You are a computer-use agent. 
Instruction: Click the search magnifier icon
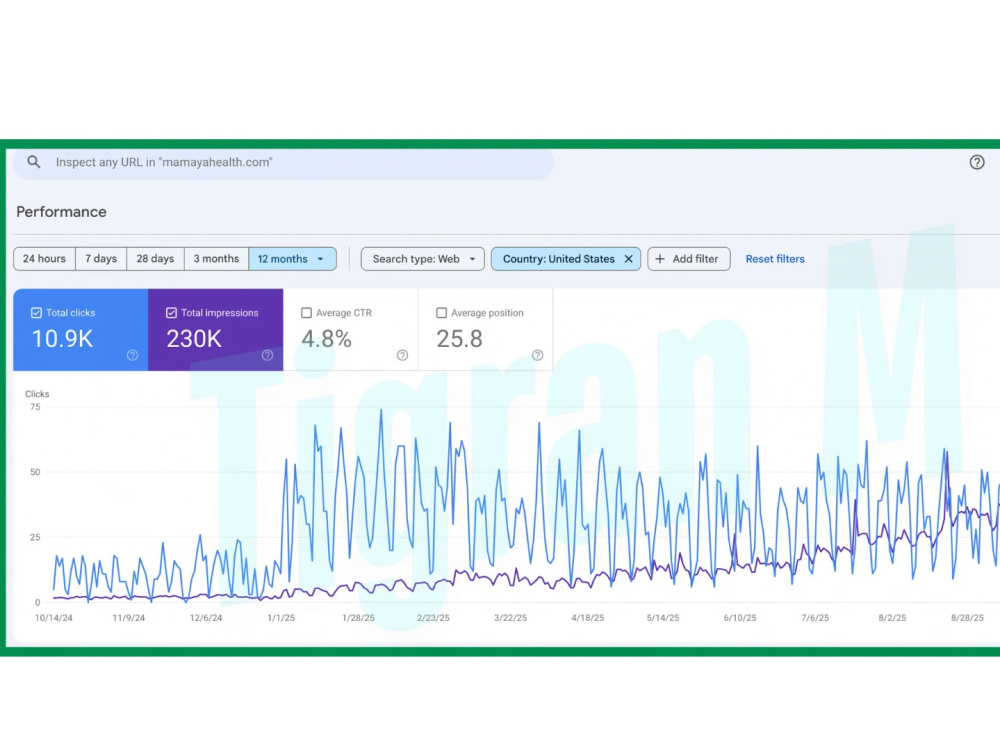pyautogui.click(x=34, y=162)
